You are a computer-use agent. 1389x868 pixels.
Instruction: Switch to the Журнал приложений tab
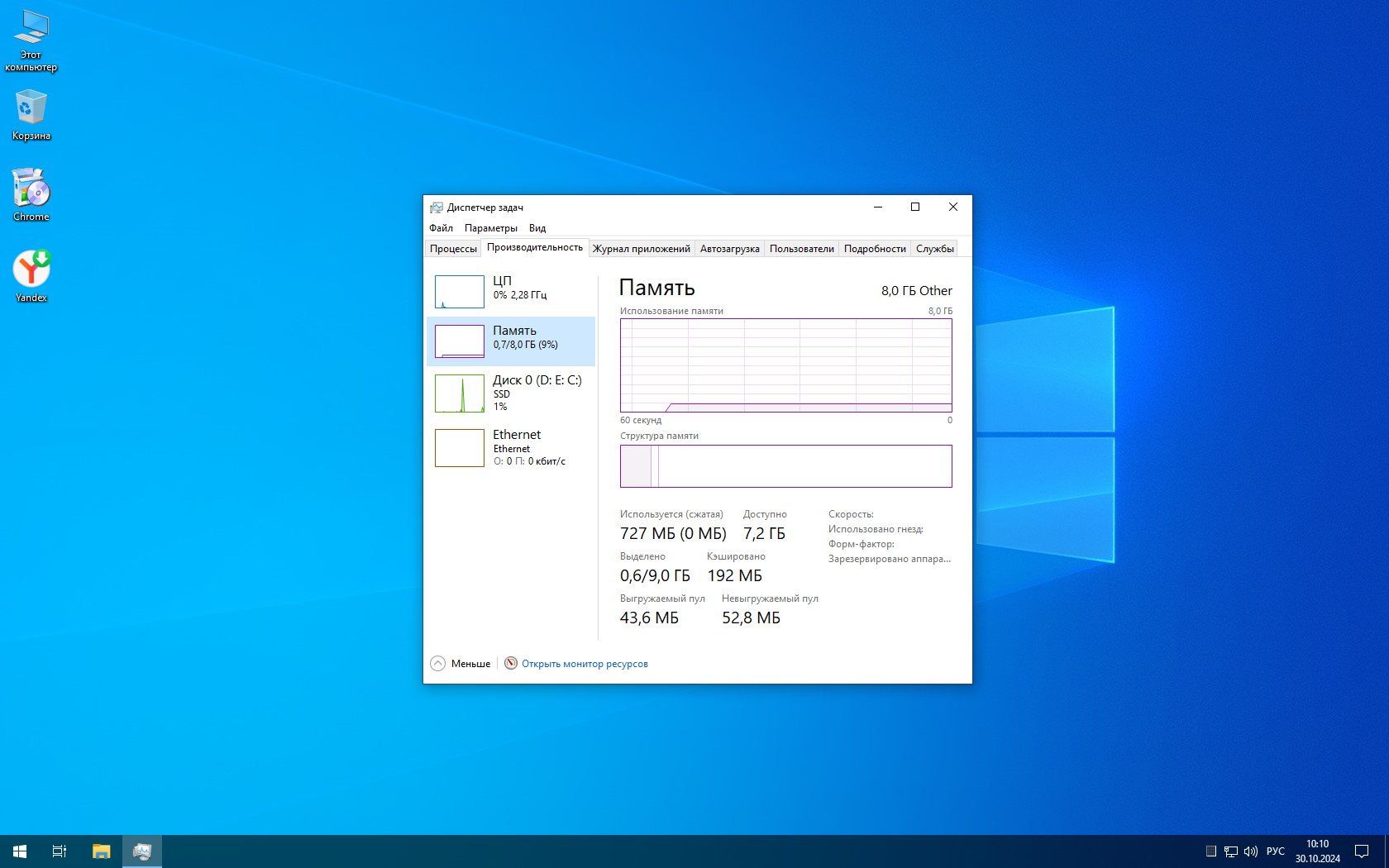[641, 249]
